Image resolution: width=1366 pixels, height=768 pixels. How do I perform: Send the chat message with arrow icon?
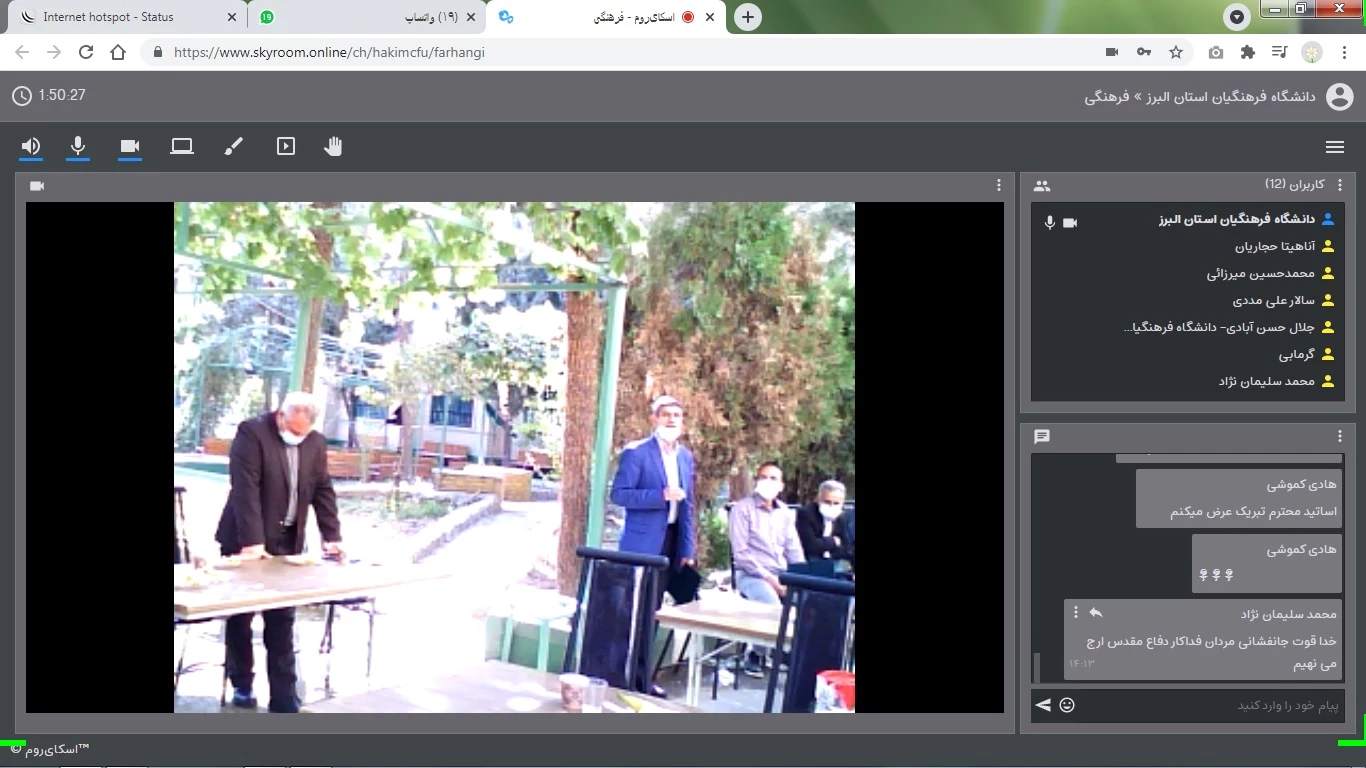(x=1043, y=705)
